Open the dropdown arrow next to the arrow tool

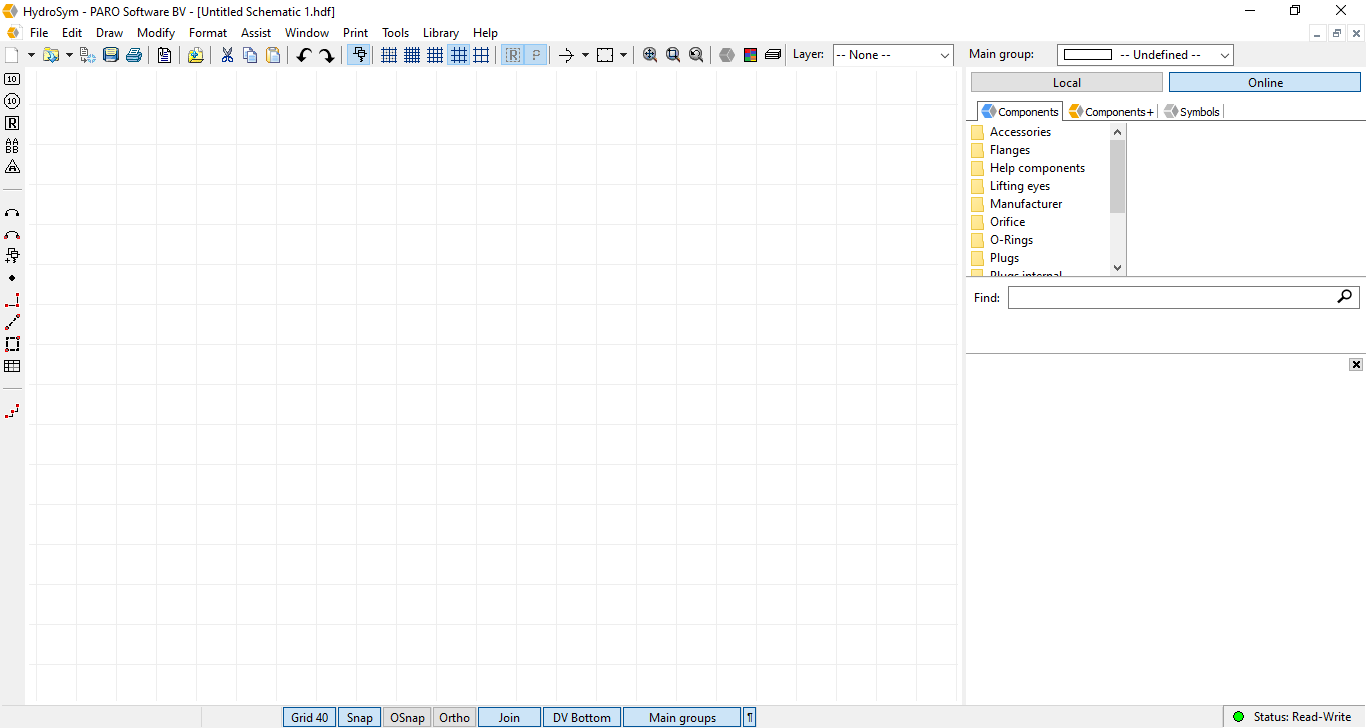[585, 55]
